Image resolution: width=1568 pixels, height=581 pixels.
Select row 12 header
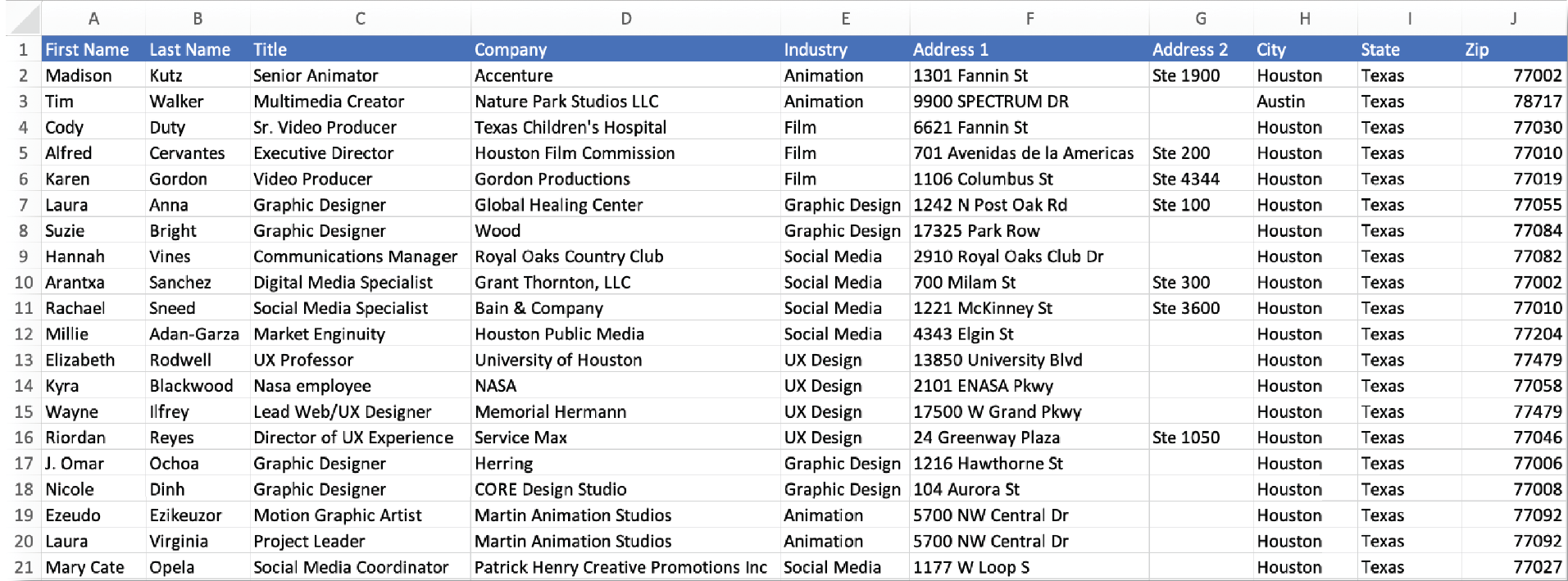24,334
